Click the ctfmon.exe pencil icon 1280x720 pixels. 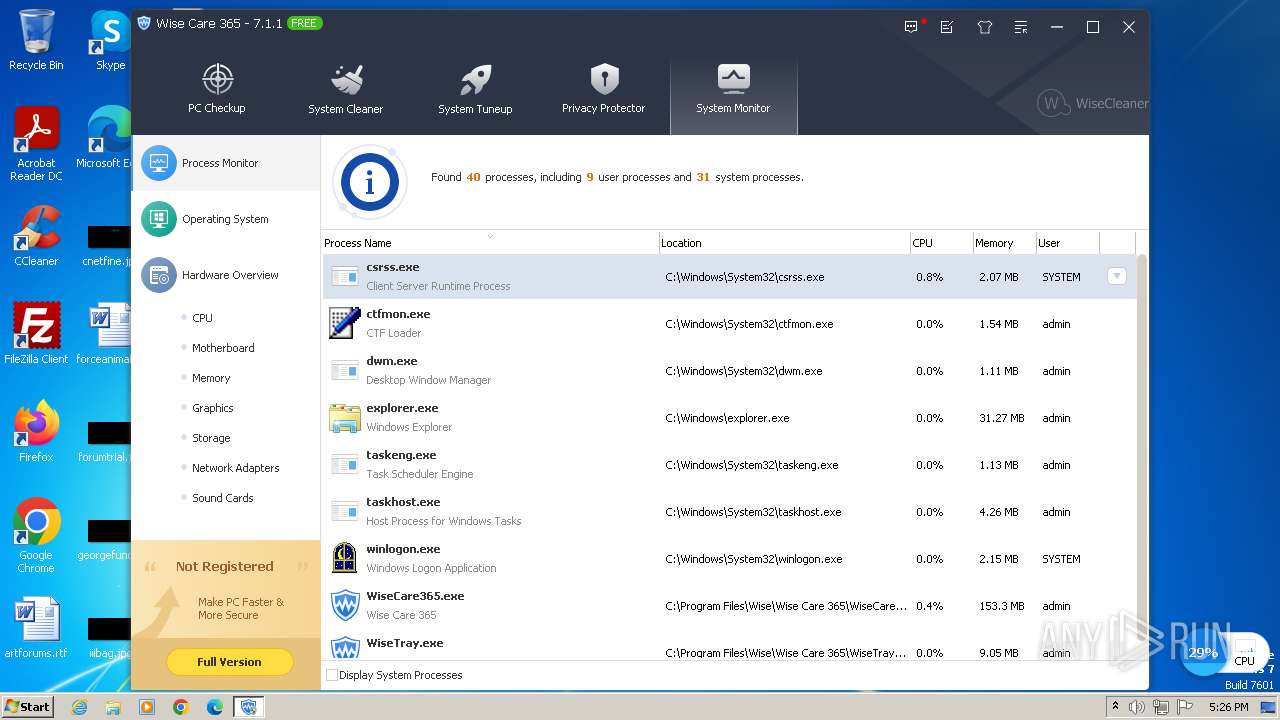(345, 323)
